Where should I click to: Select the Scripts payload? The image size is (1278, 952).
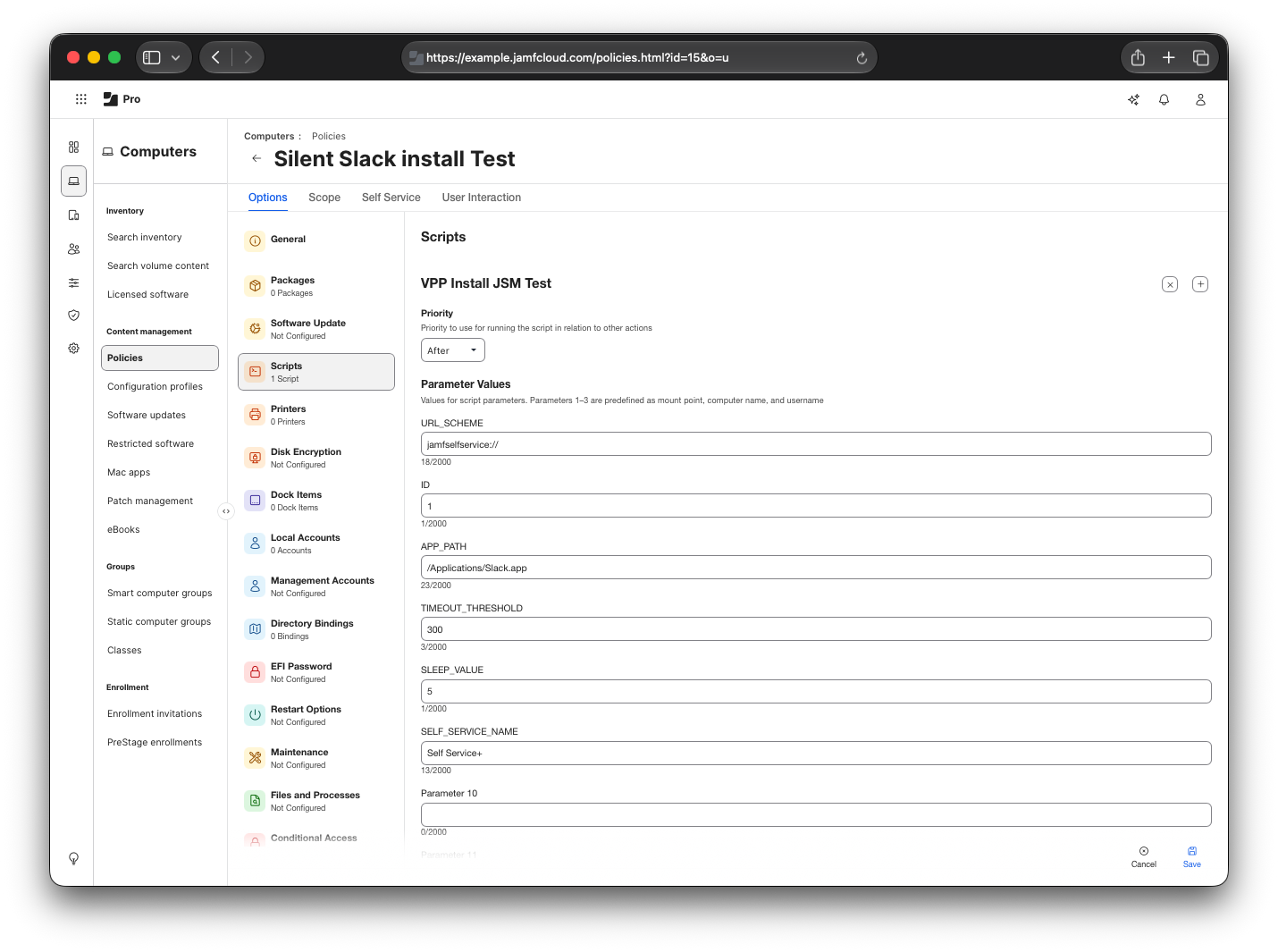(316, 372)
